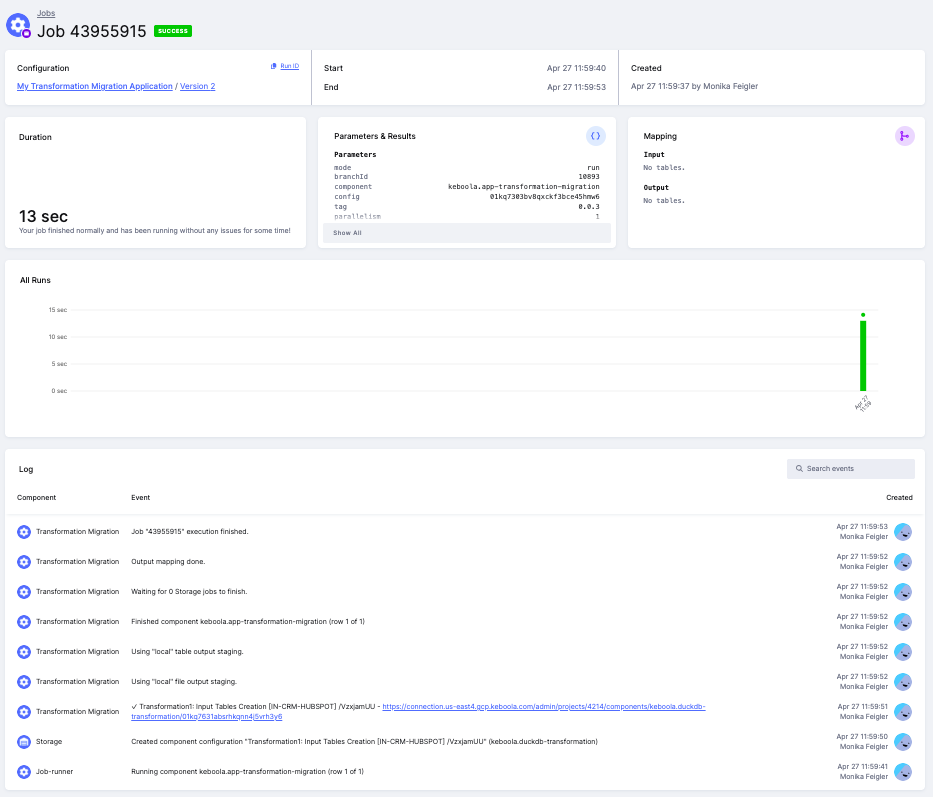The width and height of the screenshot is (933, 797).
Task: Click curly braces icon in Parameters & Results
Action: [x=596, y=136]
